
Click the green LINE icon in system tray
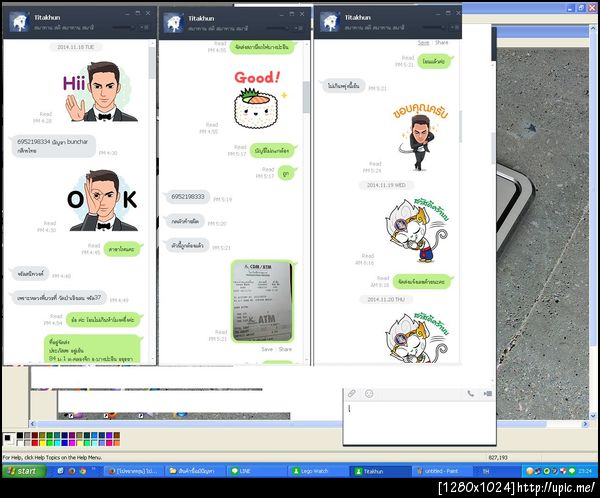pyautogui.click(x=572, y=471)
